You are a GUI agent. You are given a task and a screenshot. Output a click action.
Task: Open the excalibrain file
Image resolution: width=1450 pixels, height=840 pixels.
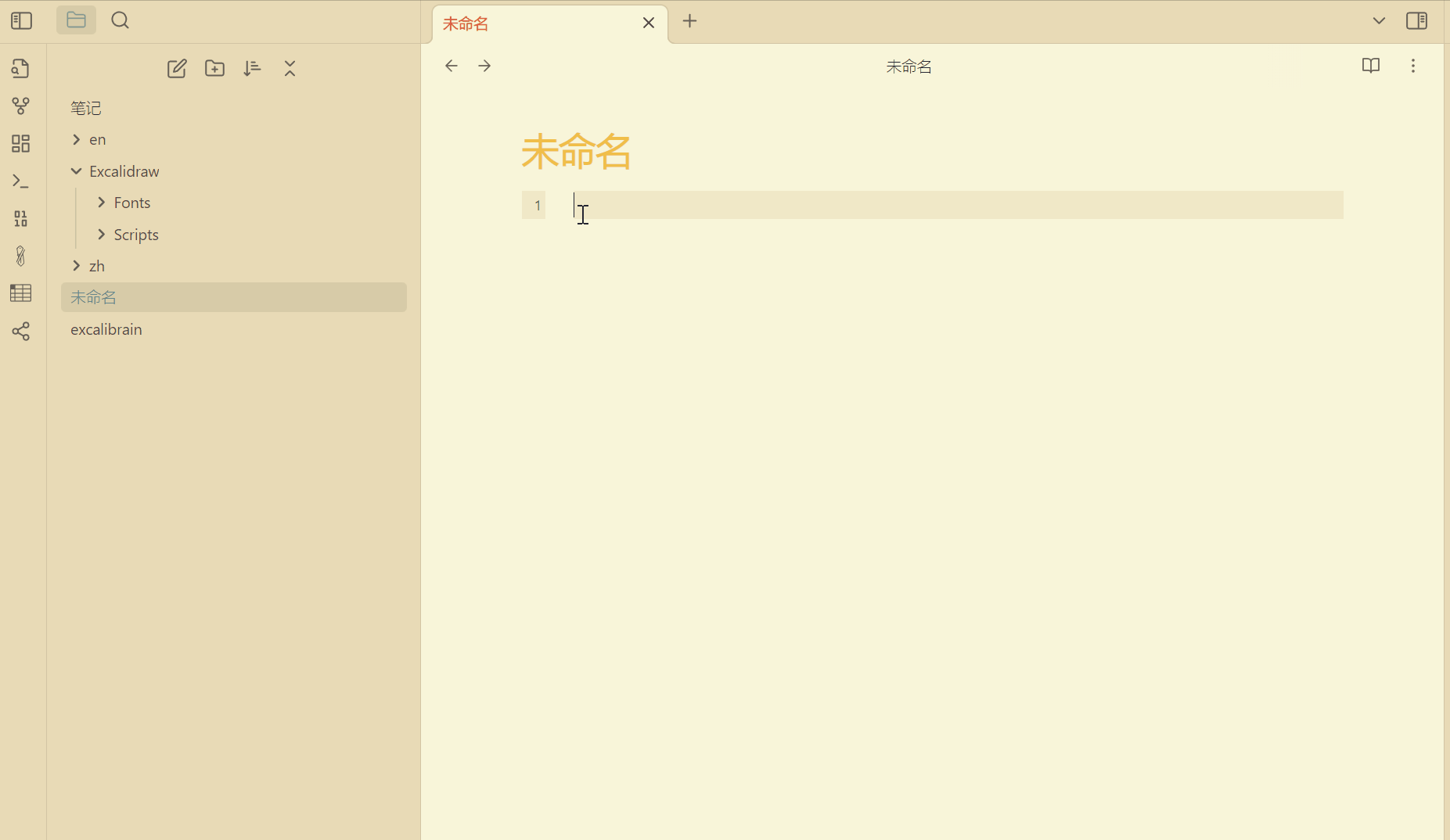(x=106, y=329)
